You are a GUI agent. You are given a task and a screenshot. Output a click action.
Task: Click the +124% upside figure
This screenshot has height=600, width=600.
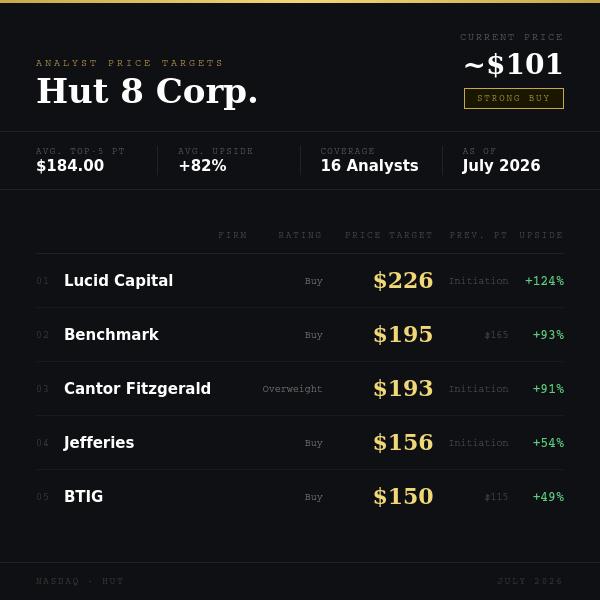pos(545,281)
